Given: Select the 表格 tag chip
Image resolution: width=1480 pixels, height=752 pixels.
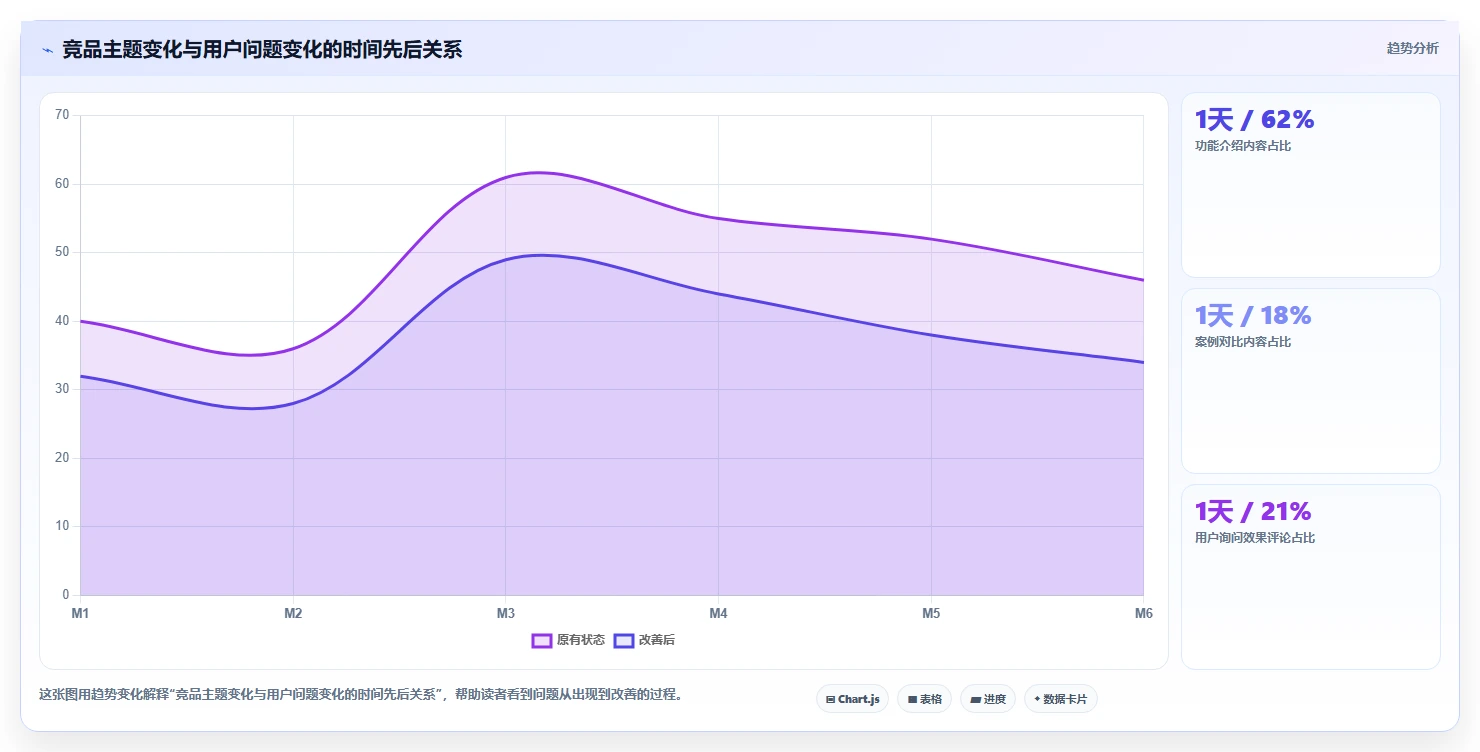Looking at the screenshot, I should [x=924, y=699].
